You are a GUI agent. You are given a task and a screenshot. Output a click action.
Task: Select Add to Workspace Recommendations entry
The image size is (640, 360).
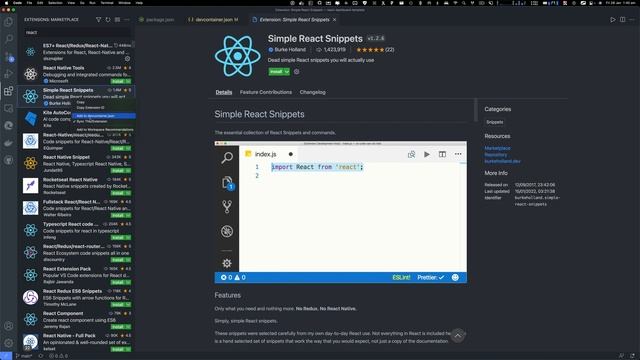click(x=104, y=130)
